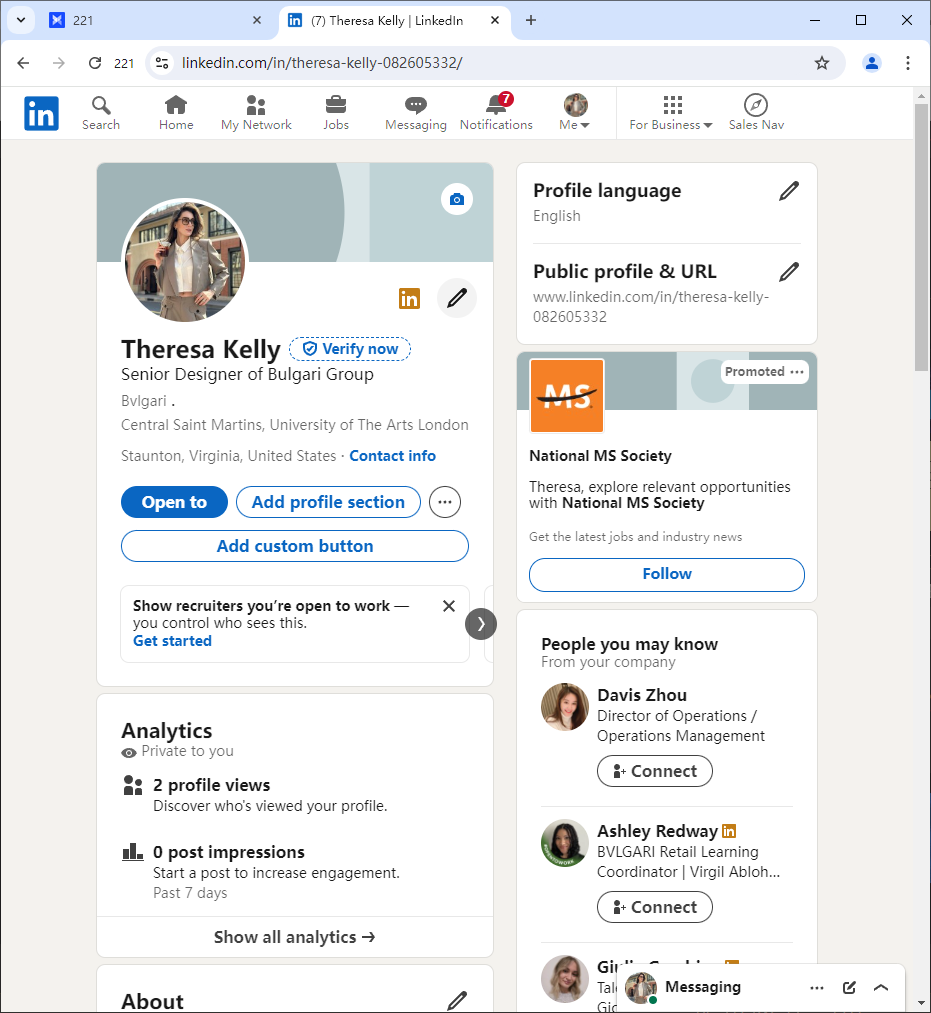Open Ashley Redway's profile name
Viewport: 931px width, 1013px height.
coord(657,831)
